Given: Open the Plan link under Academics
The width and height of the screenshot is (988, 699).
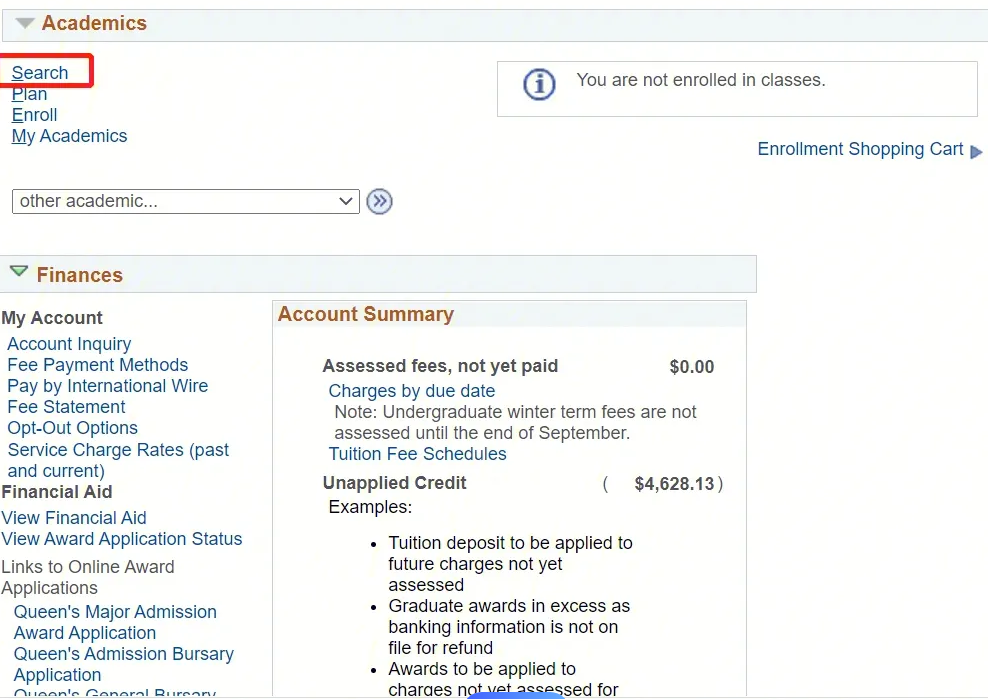Looking at the screenshot, I should [30, 94].
